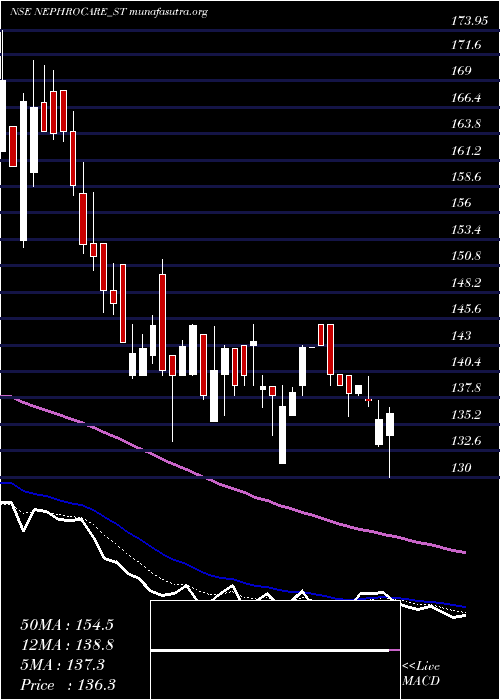Click the 156 price axis label

(462, 203)
